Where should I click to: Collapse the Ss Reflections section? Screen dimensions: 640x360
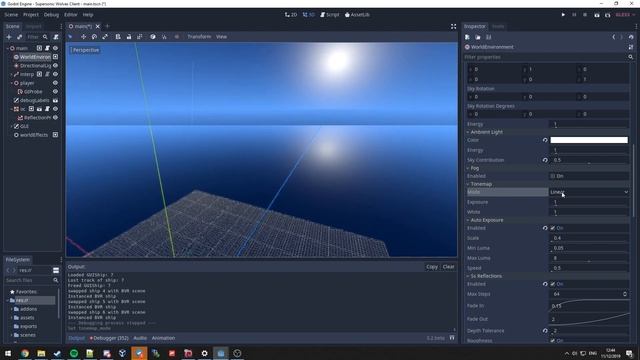point(468,276)
